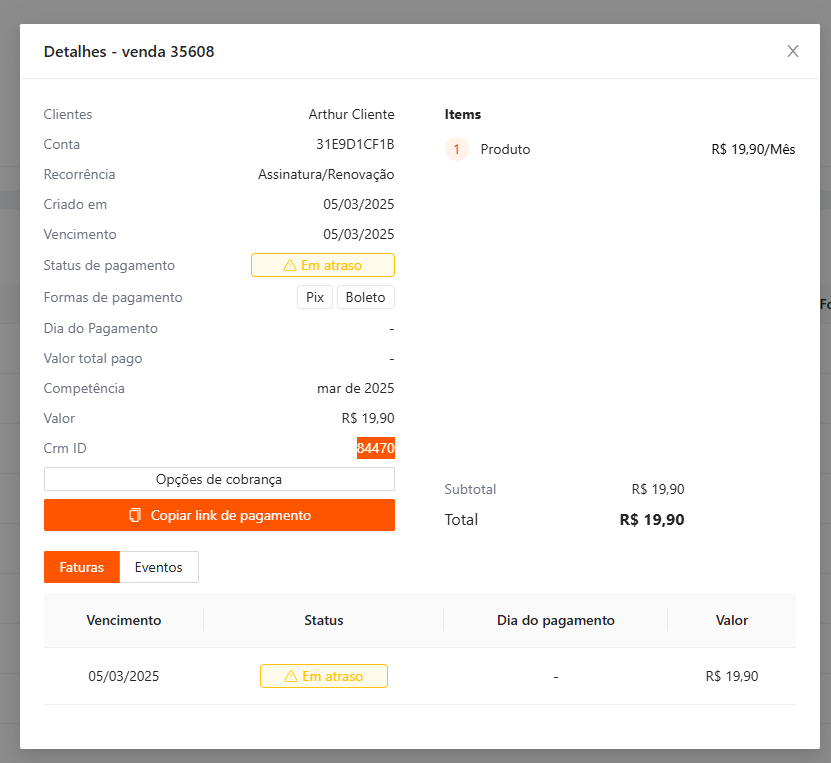Open Opções de cobrança options

219,479
